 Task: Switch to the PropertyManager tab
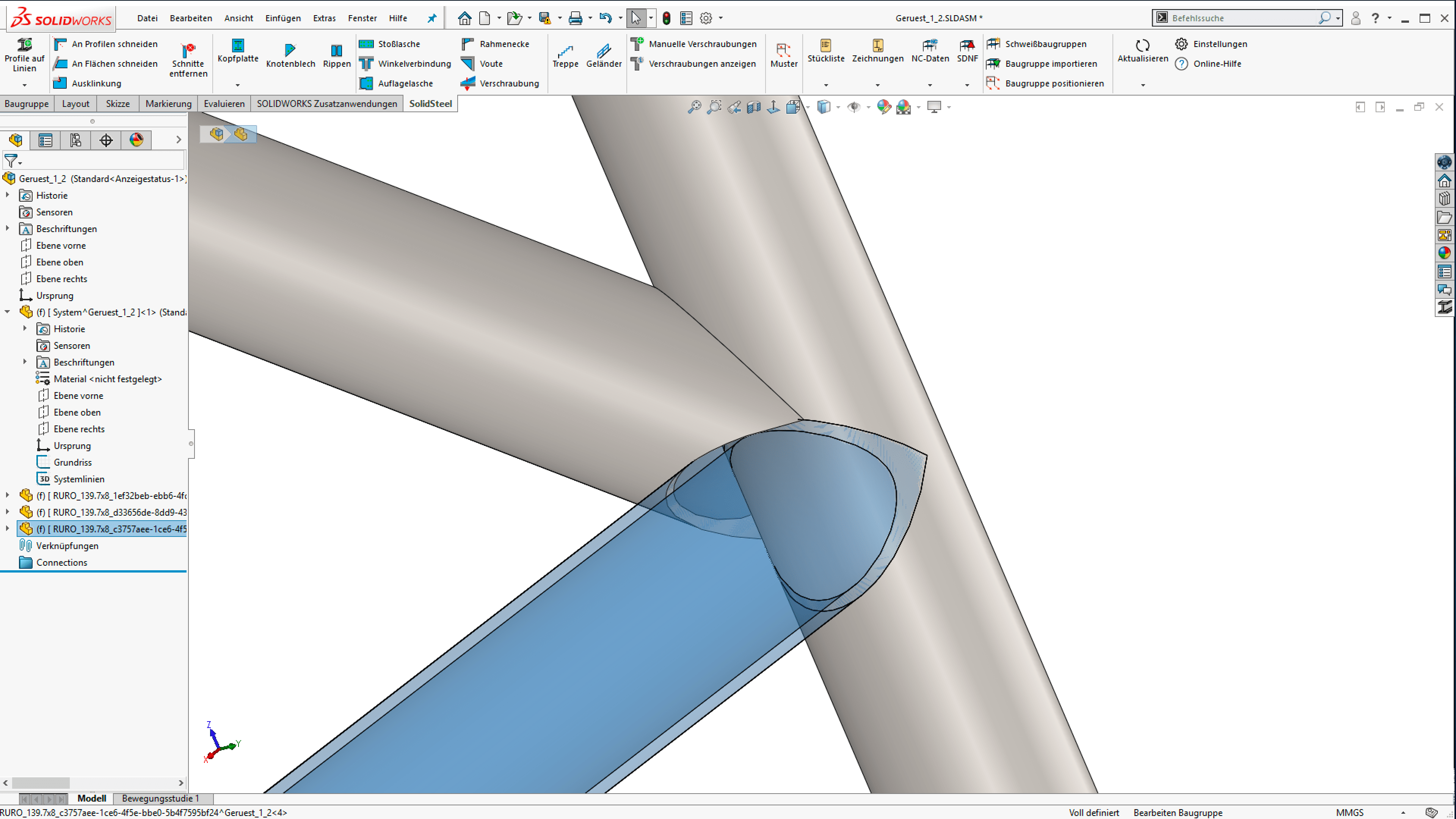pos(45,140)
